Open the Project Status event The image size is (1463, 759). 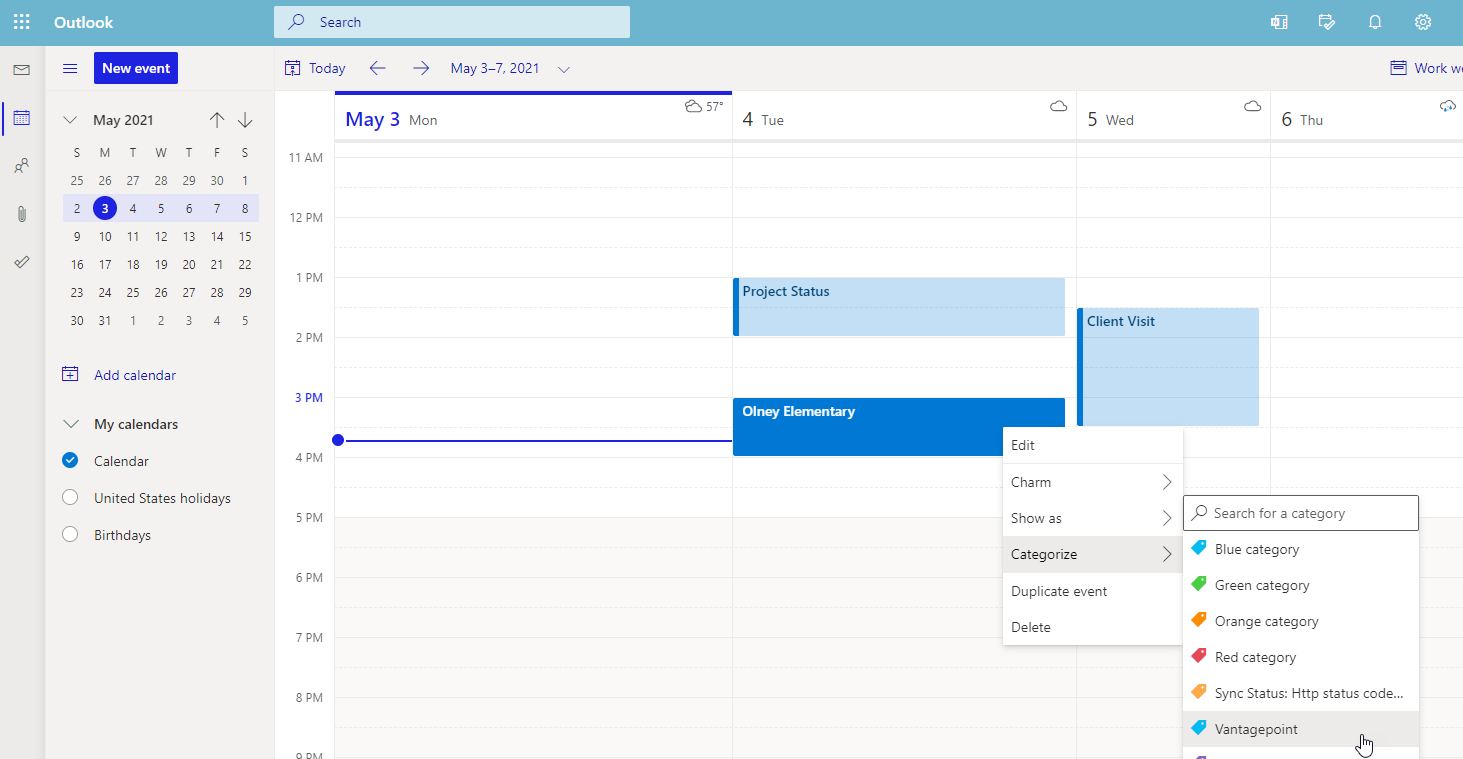(899, 307)
